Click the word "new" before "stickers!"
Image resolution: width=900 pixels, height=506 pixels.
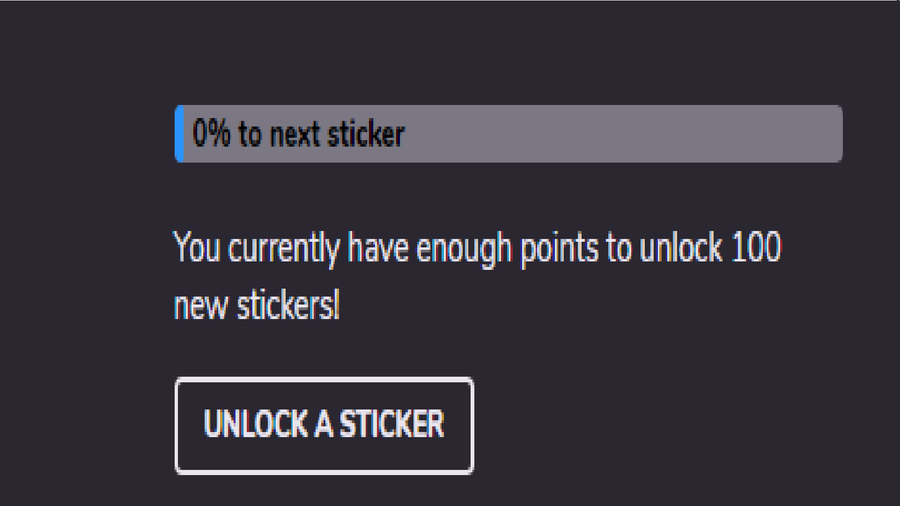click(198, 306)
